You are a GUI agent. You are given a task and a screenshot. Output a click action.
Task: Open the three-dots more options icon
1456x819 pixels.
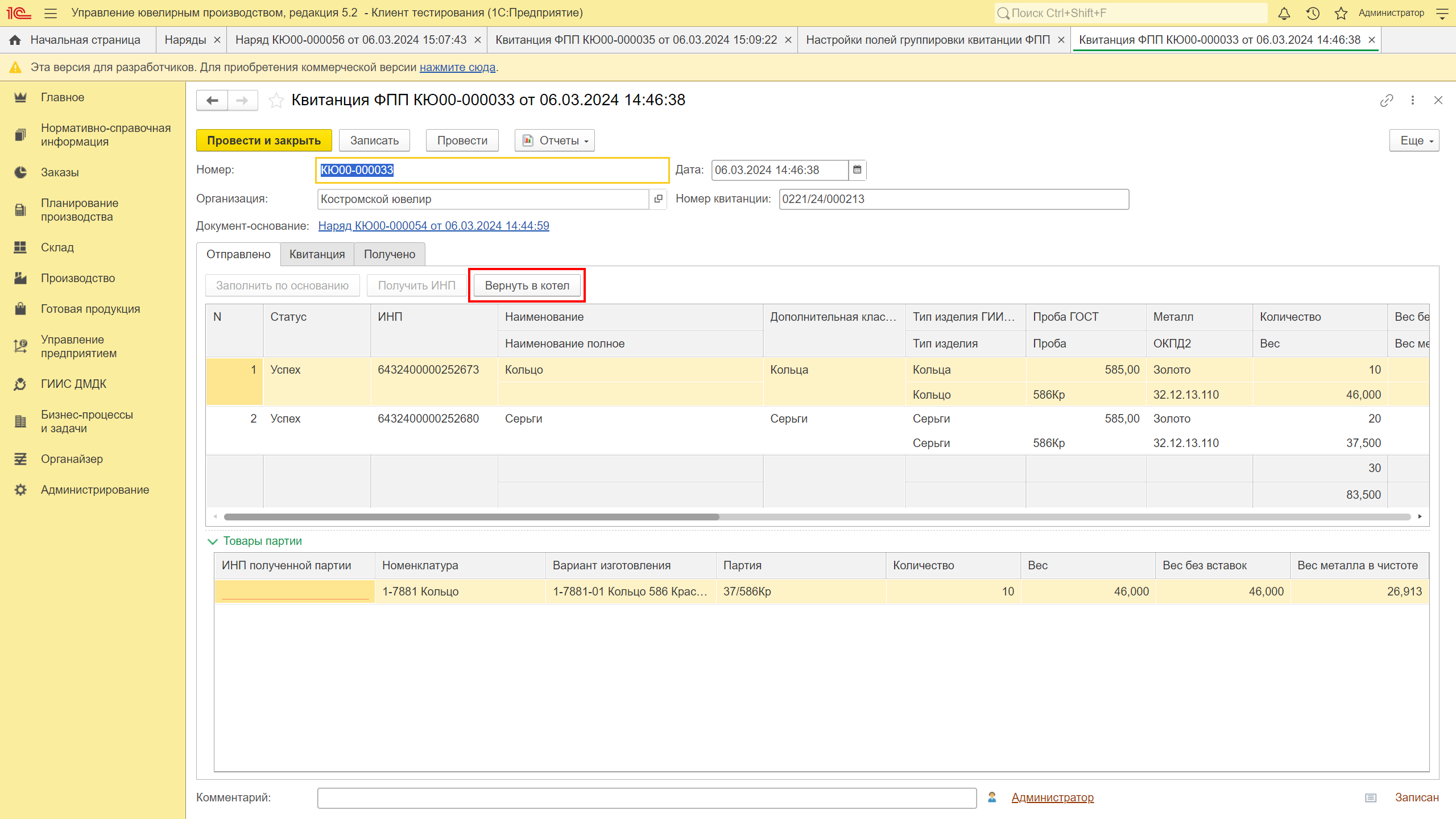[x=1412, y=101]
